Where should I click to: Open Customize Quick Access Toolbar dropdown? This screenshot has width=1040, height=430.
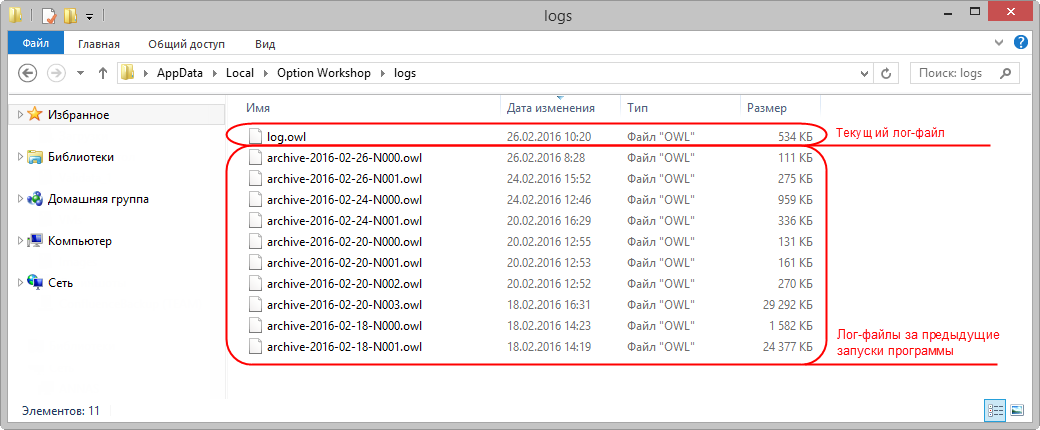pyautogui.click(x=89, y=17)
